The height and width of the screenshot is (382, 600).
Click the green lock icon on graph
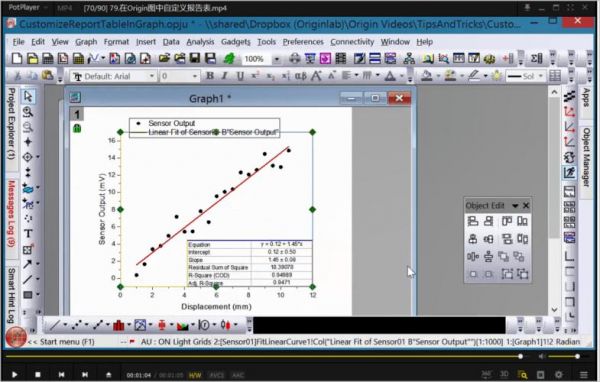coord(77,128)
